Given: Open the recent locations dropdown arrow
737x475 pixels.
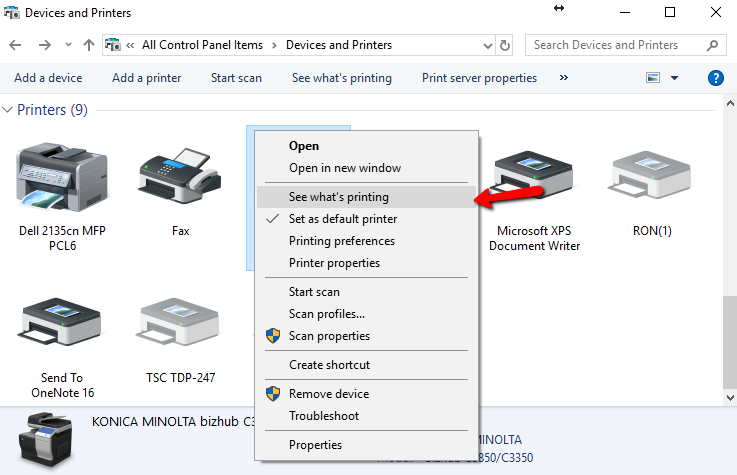Looking at the screenshot, I should click(x=68, y=45).
